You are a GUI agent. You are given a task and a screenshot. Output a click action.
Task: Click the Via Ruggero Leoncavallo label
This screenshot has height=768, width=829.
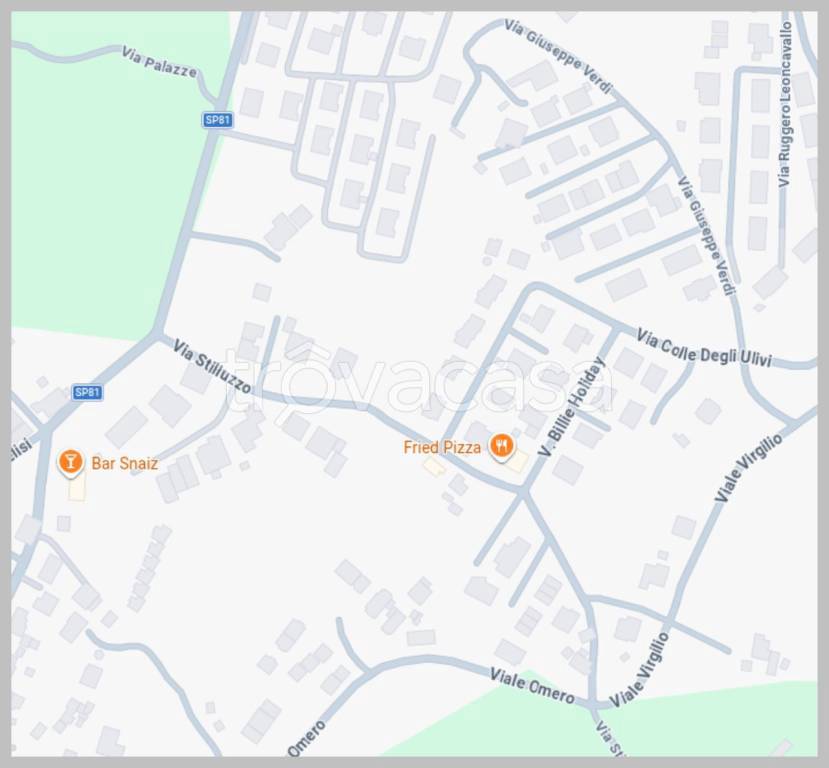pos(785,104)
